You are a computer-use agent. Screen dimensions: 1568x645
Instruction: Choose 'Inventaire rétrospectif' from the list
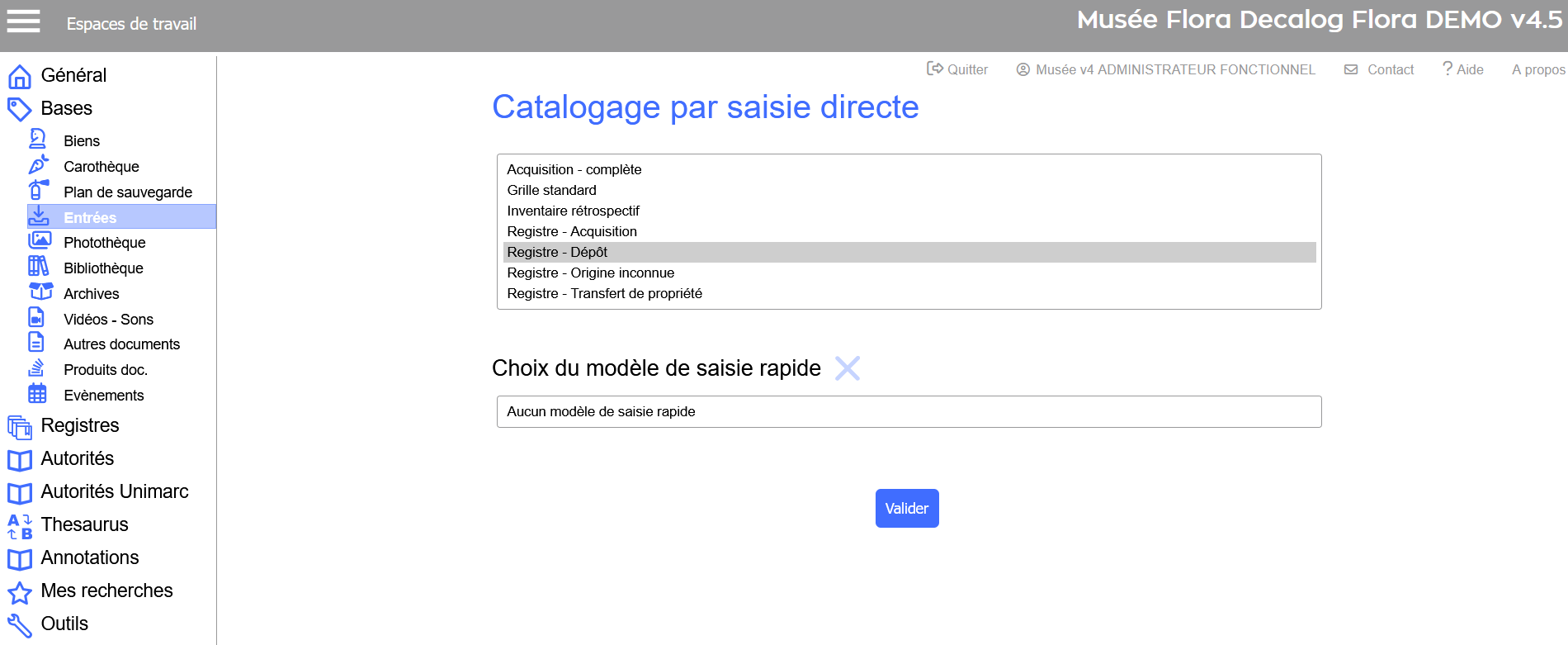tap(573, 211)
